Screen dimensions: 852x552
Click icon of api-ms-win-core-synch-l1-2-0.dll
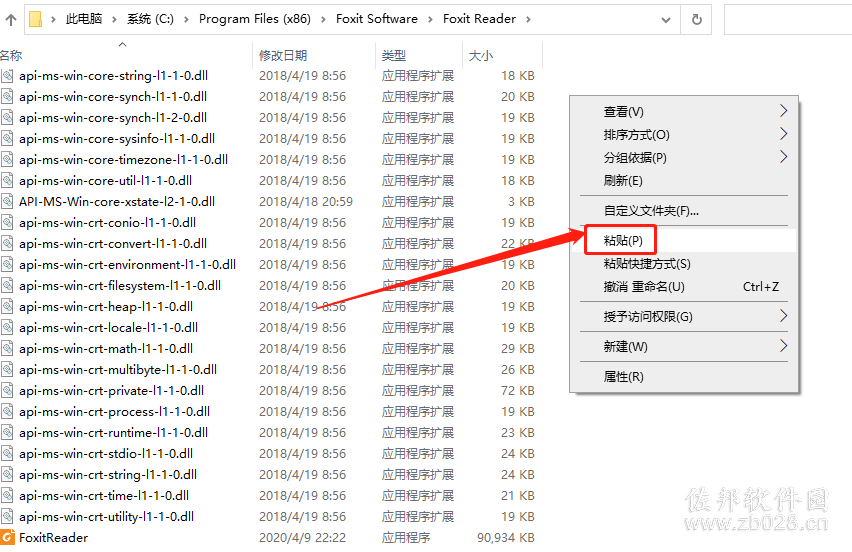click(7, 117)
